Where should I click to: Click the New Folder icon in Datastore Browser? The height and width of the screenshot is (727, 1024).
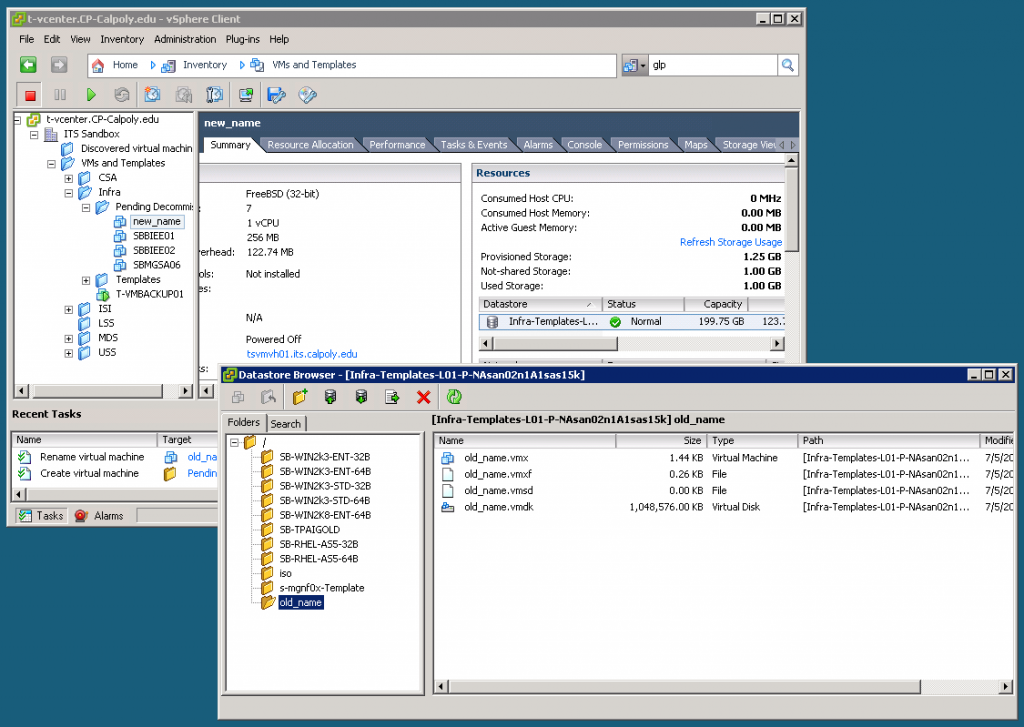300,396
